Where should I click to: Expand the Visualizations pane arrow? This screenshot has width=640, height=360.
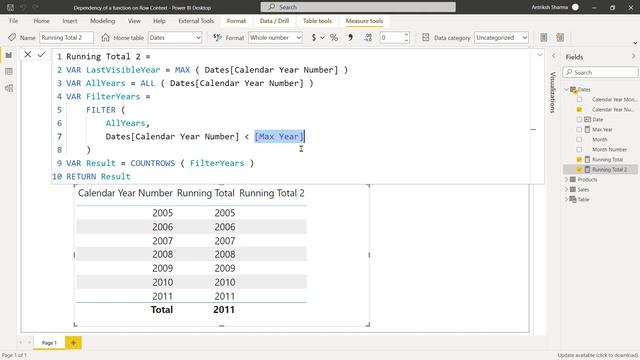pos(554,56)
